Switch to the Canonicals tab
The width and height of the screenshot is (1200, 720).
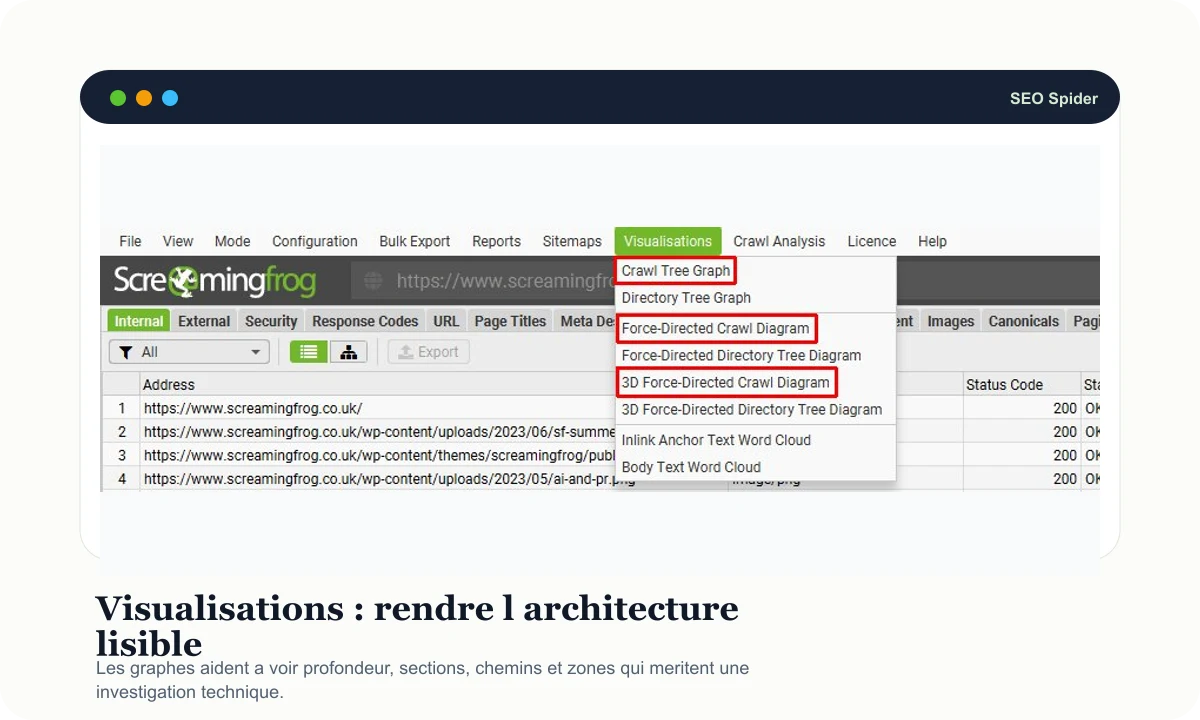(1023, 321)
